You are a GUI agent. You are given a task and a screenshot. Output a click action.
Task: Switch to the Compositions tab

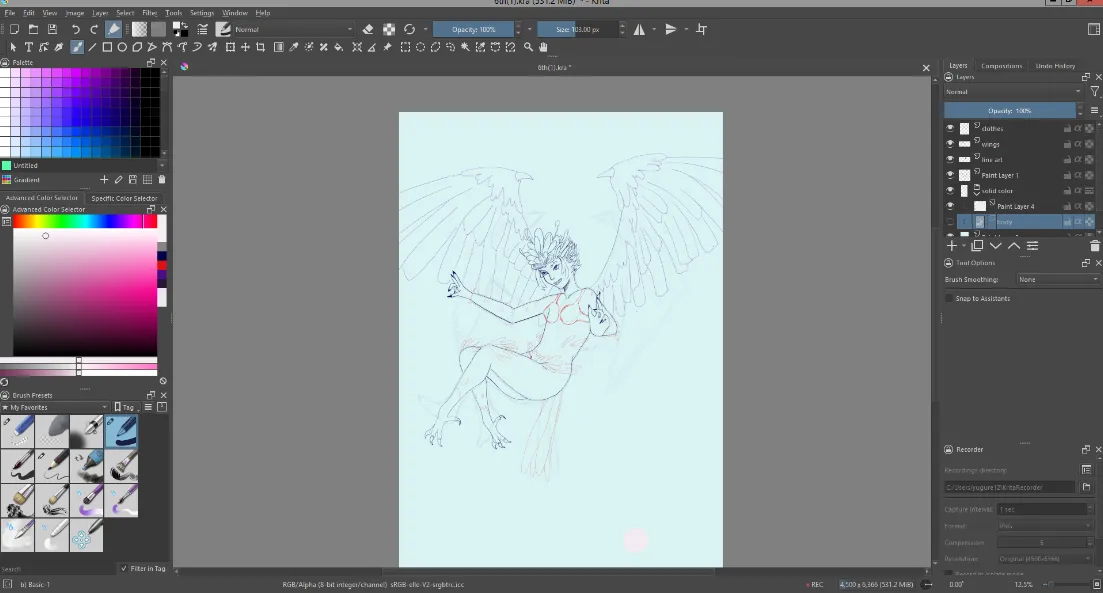[x=1001, y=65]
